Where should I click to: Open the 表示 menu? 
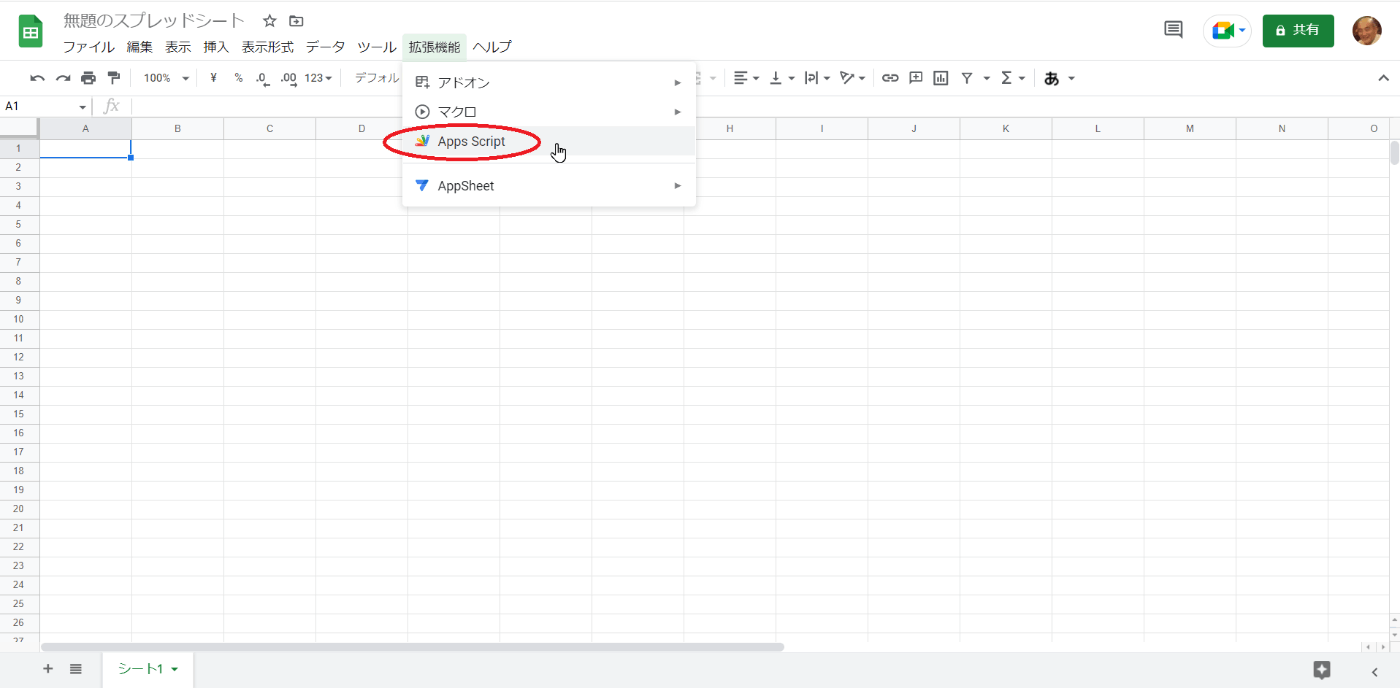(178, 47)
